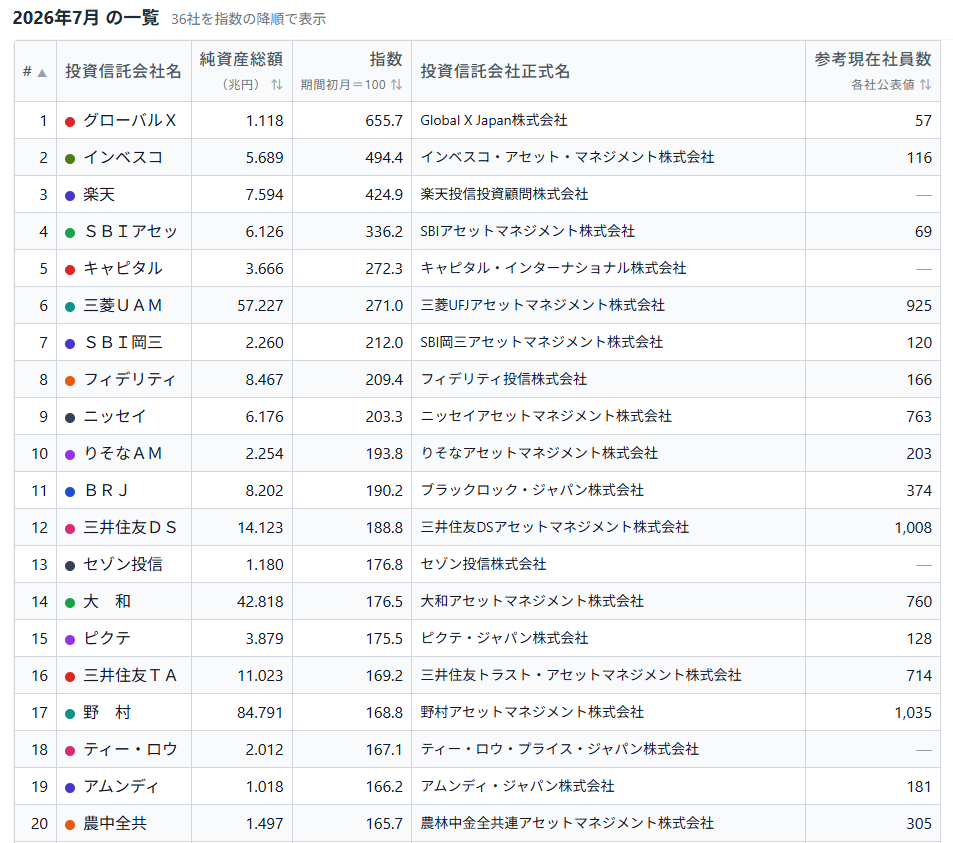953x843 pixels.
Task: Select the 三井住友ＴＡ name cell
Action: pyautogui.click(x=124, y=675)
